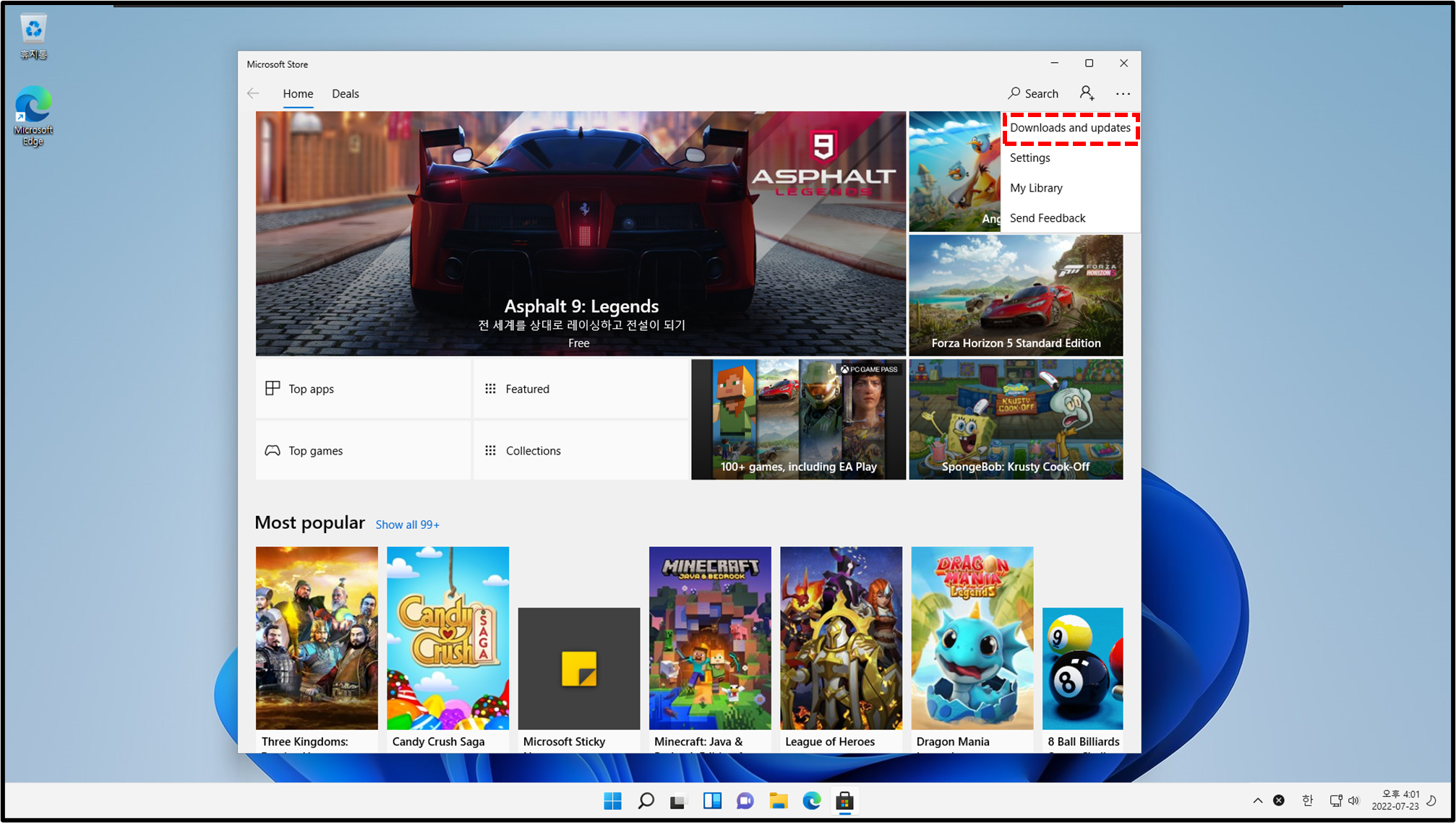Image resolution: width=1456 pixels, height=823 pixels.
Task: Open the Microsoft Sticky Notes card
Action: click(579, 679)
